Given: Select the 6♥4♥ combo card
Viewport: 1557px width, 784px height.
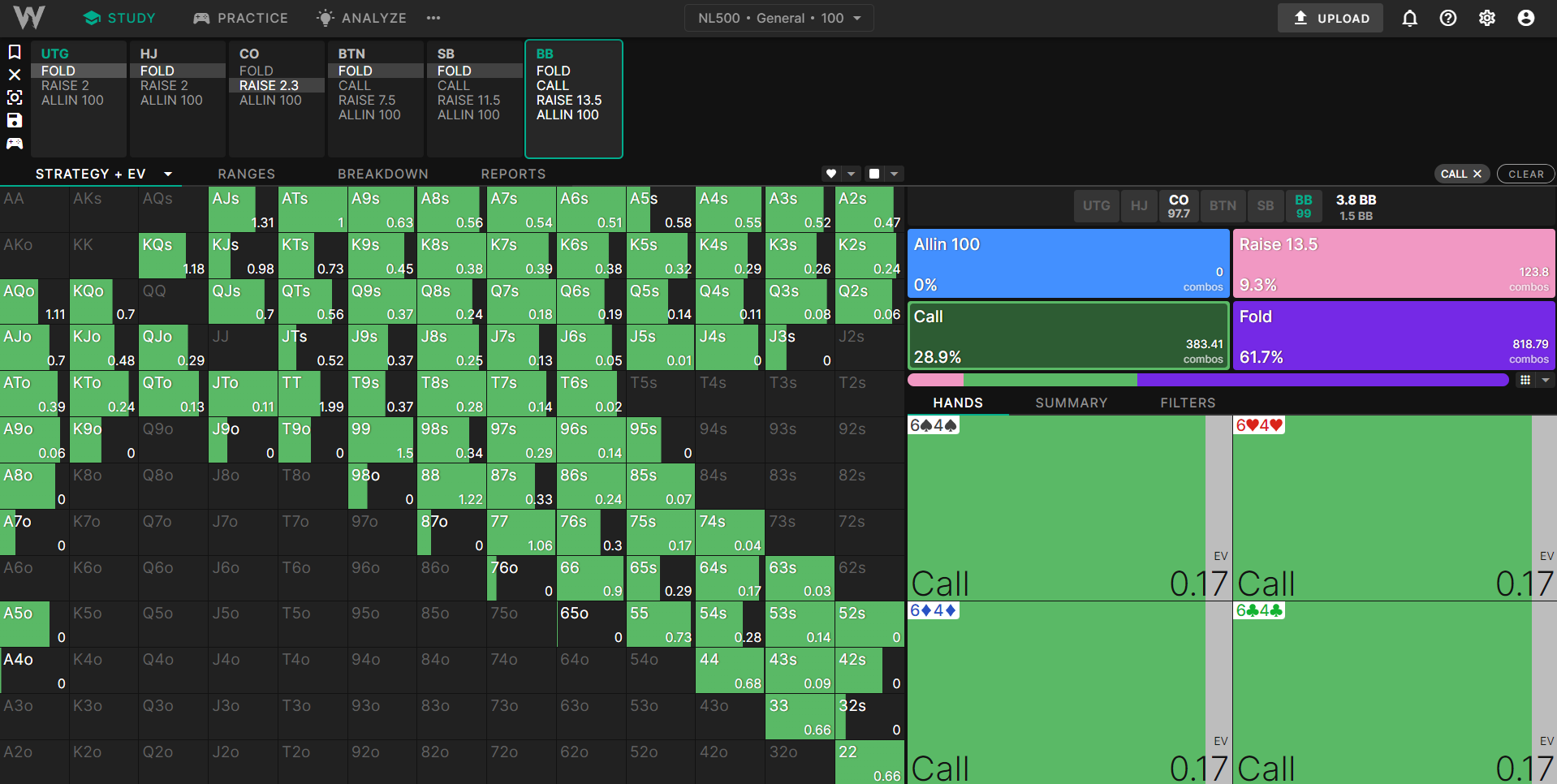Looking at the screenshot, I should tap(1395, 508).
